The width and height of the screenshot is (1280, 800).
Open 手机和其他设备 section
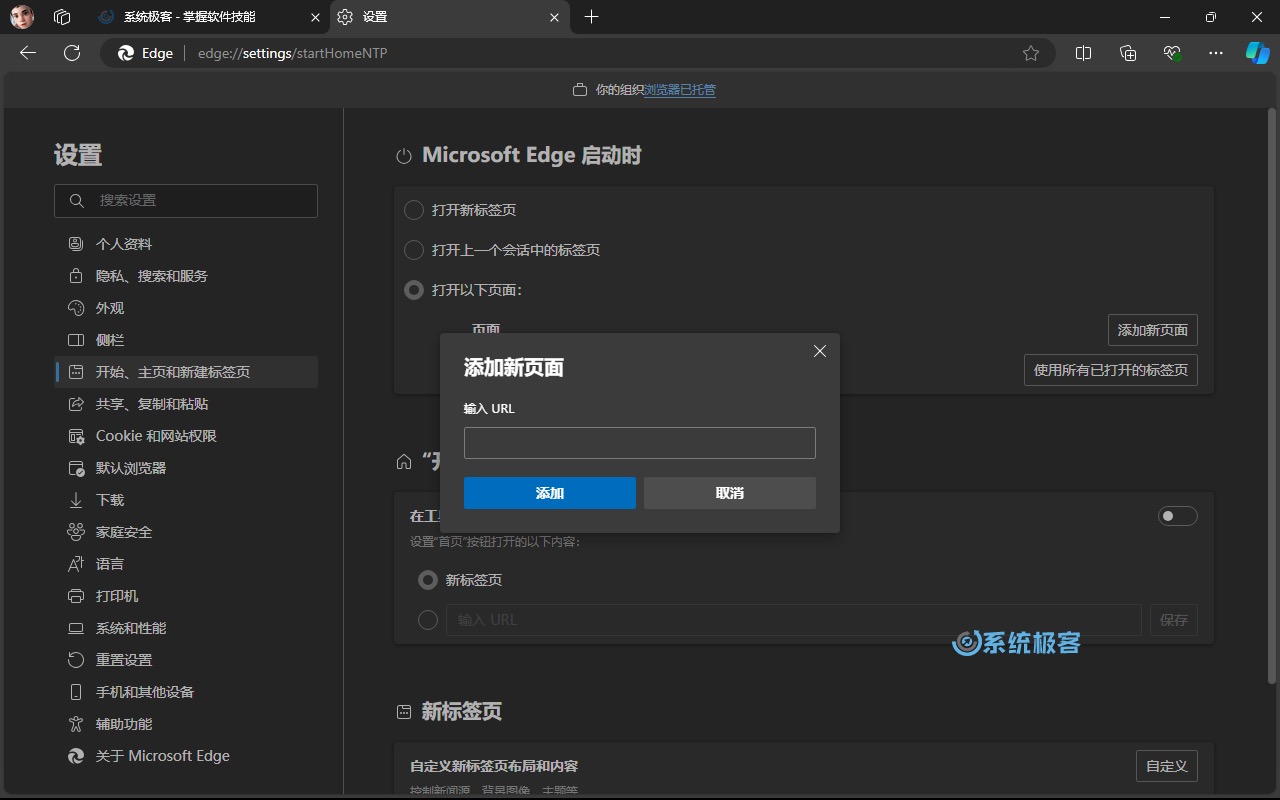(186, 692)
